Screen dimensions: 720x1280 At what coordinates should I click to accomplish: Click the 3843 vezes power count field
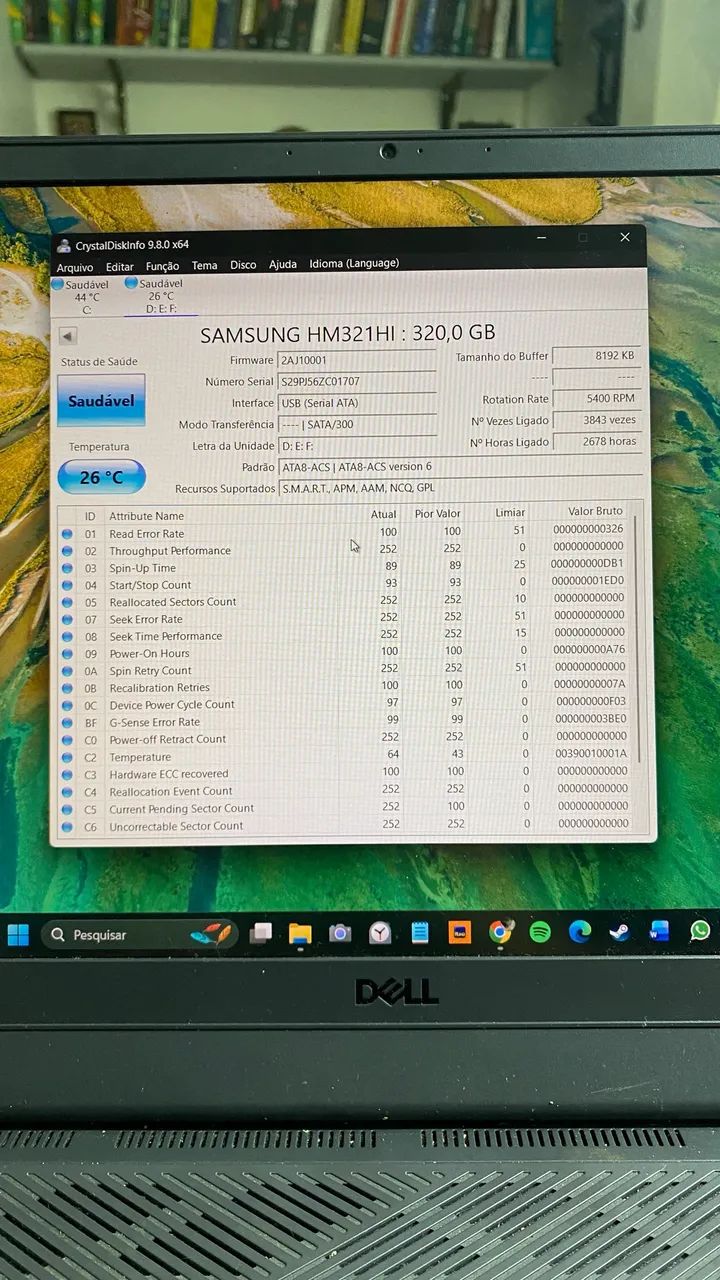pyautogui.click(x=597, y=420)
